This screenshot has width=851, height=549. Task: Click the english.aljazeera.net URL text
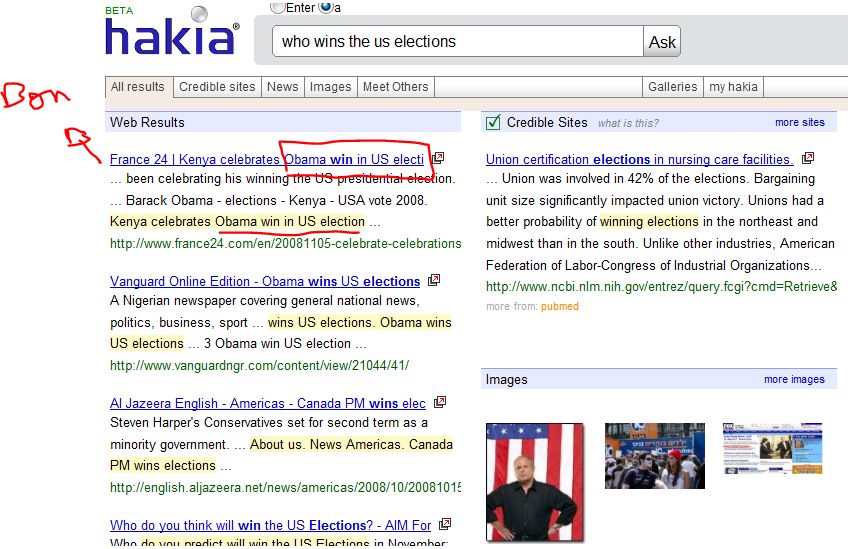point(285,488)
